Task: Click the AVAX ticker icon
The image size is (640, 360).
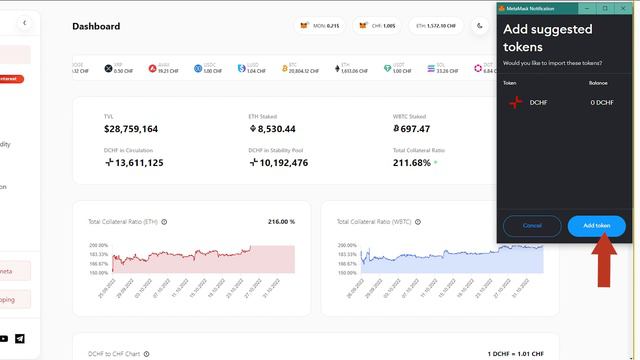Action: click(x=152, y=68)
